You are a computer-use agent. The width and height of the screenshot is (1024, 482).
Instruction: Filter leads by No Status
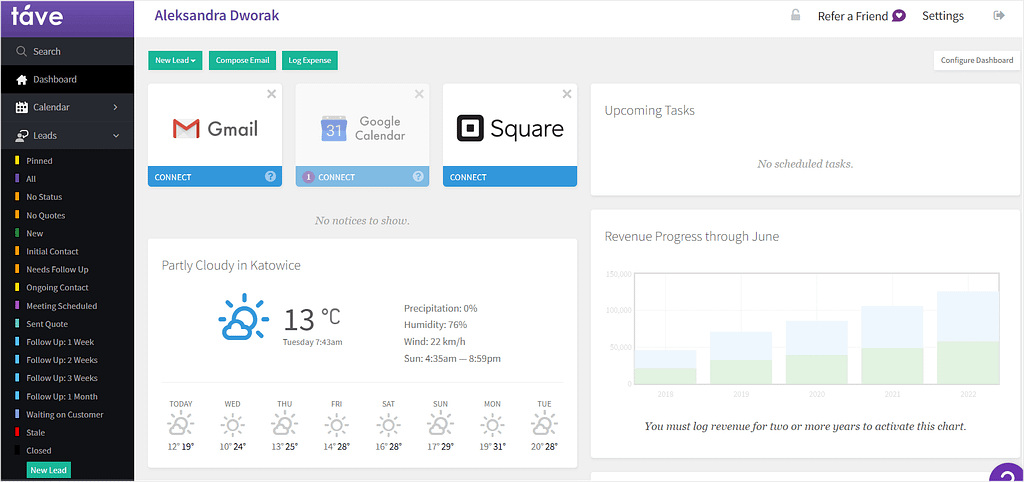44,197
